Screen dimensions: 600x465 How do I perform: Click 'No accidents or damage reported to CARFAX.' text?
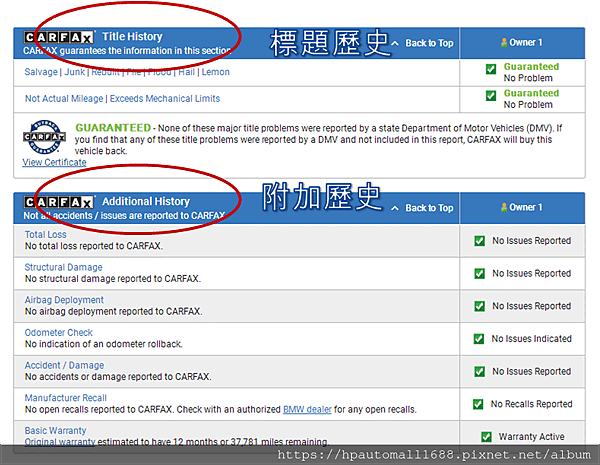click(118, 377)
